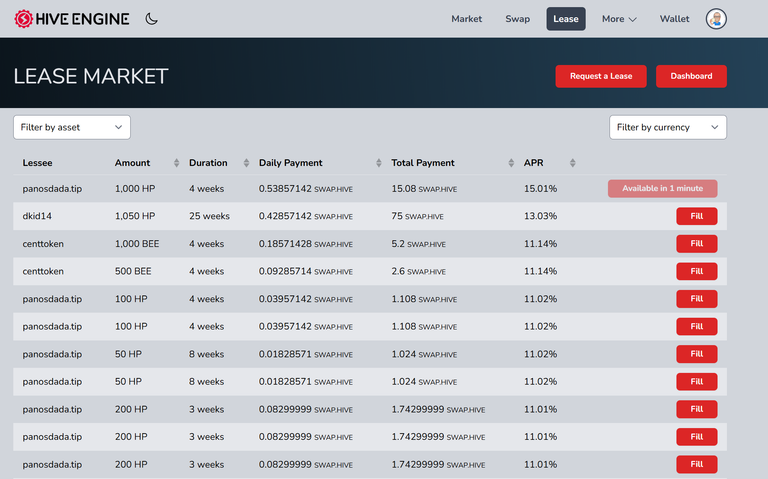Sort by APR column arrows
The height and width of the screenshot is (479, 768).
click(572, 163)
